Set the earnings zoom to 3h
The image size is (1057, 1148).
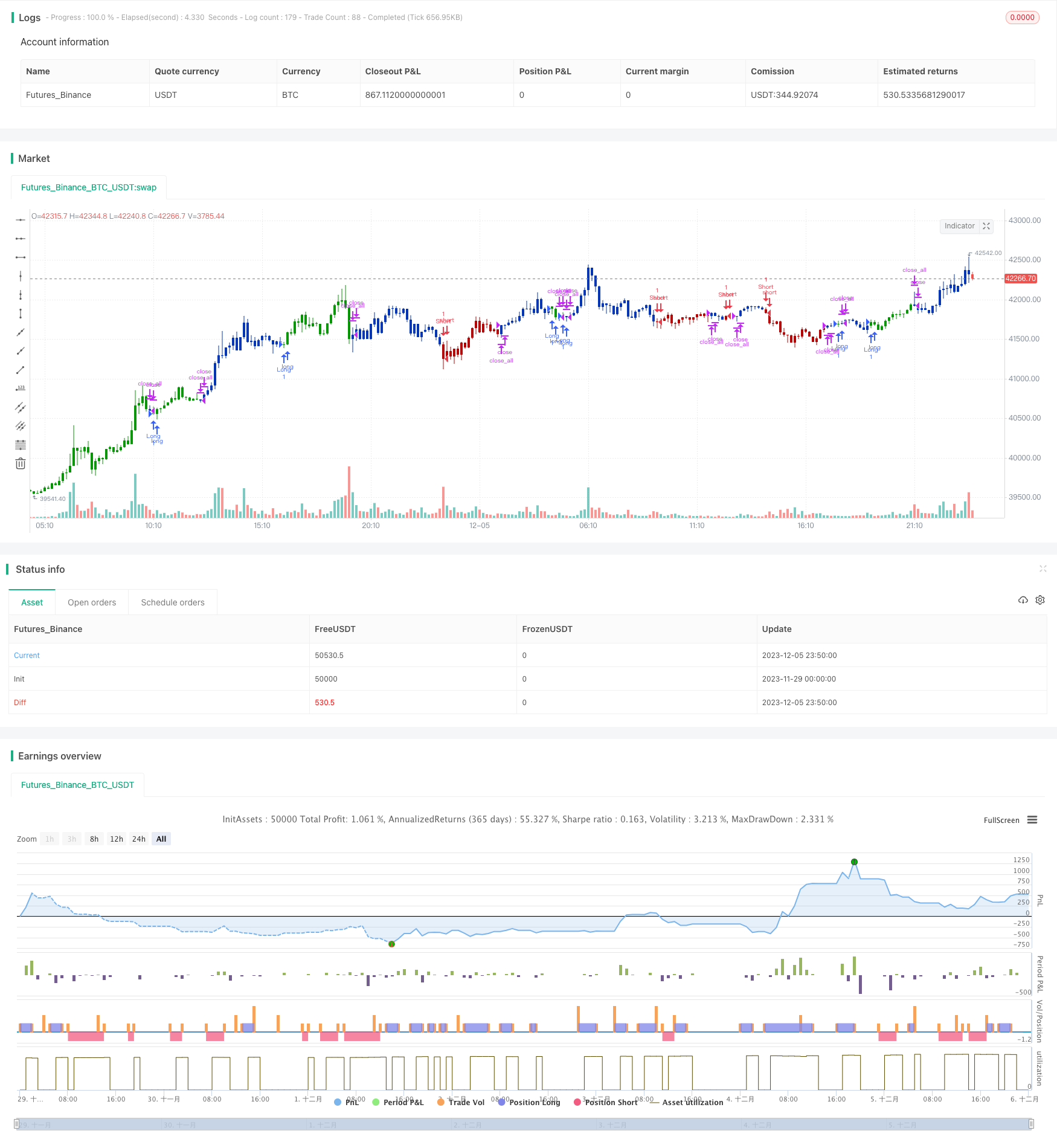tap(72, 839)
